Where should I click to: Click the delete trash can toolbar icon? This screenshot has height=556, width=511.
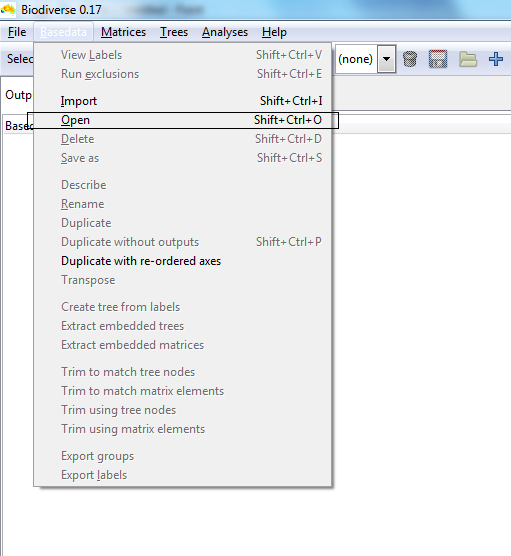410,59
